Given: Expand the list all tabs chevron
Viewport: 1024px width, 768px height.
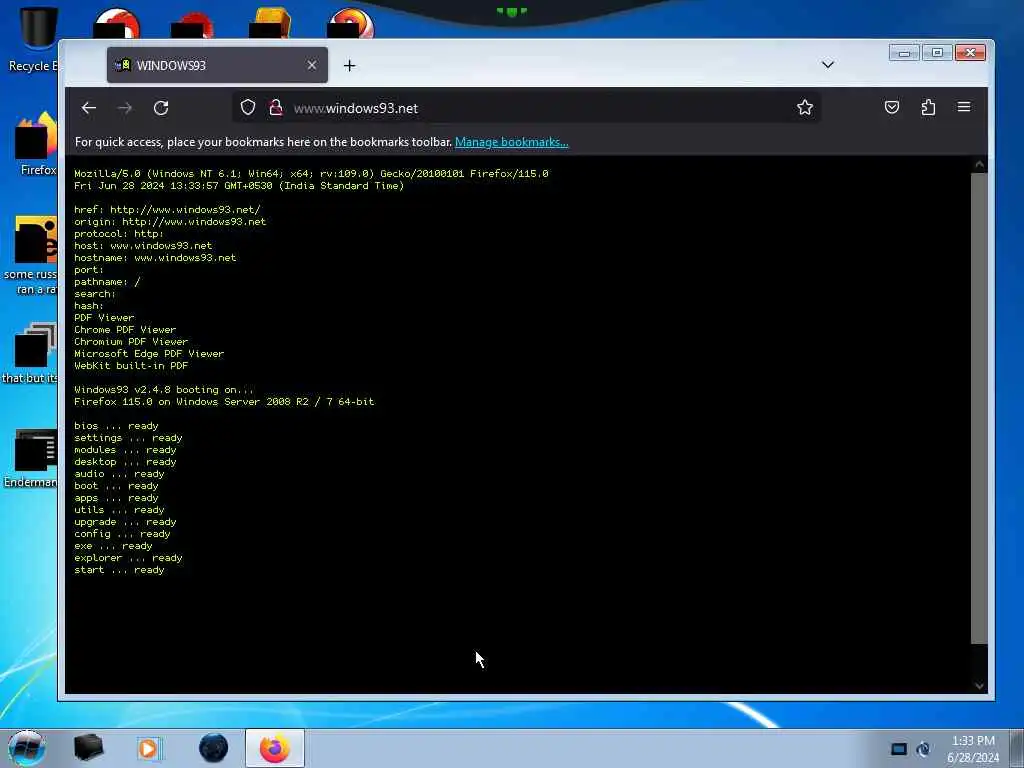Looking at the screenshot, I should pos(827,65).
